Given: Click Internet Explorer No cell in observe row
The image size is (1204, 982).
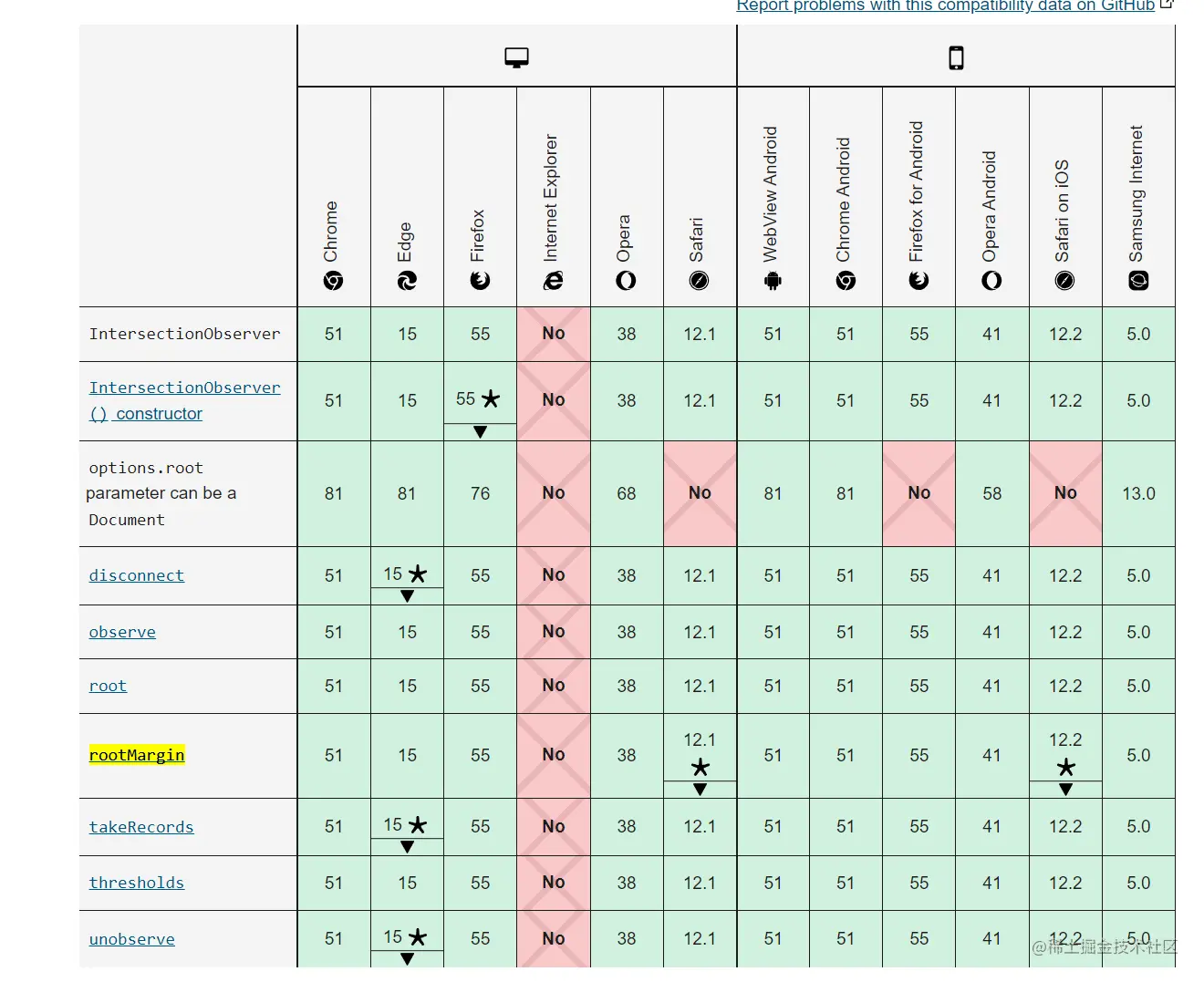Looking at the screenshot, I should click(554, 632).
